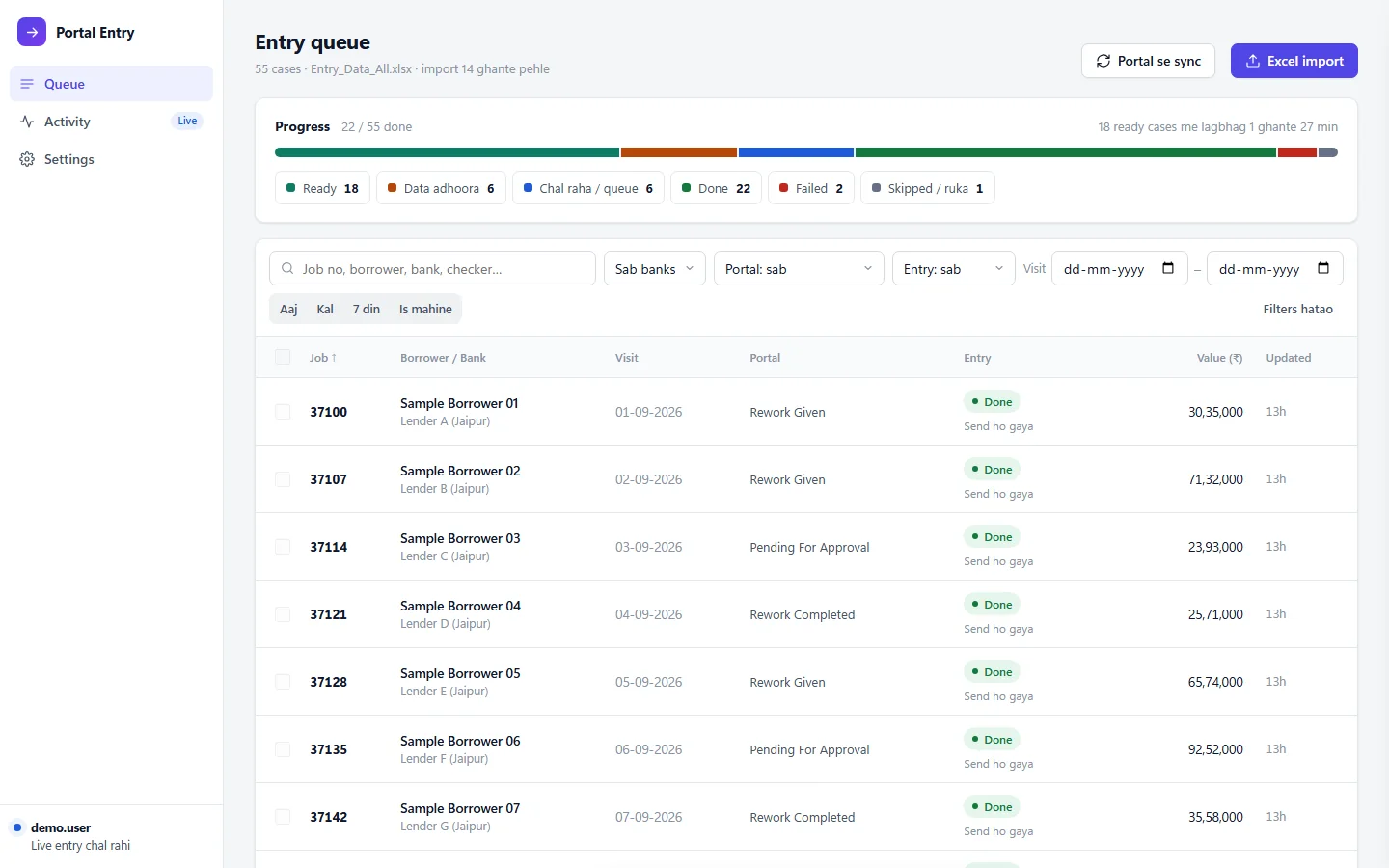
Task: Filter by the Ready 18 chip
Action: pyautogui.click(x=322, y=188)
